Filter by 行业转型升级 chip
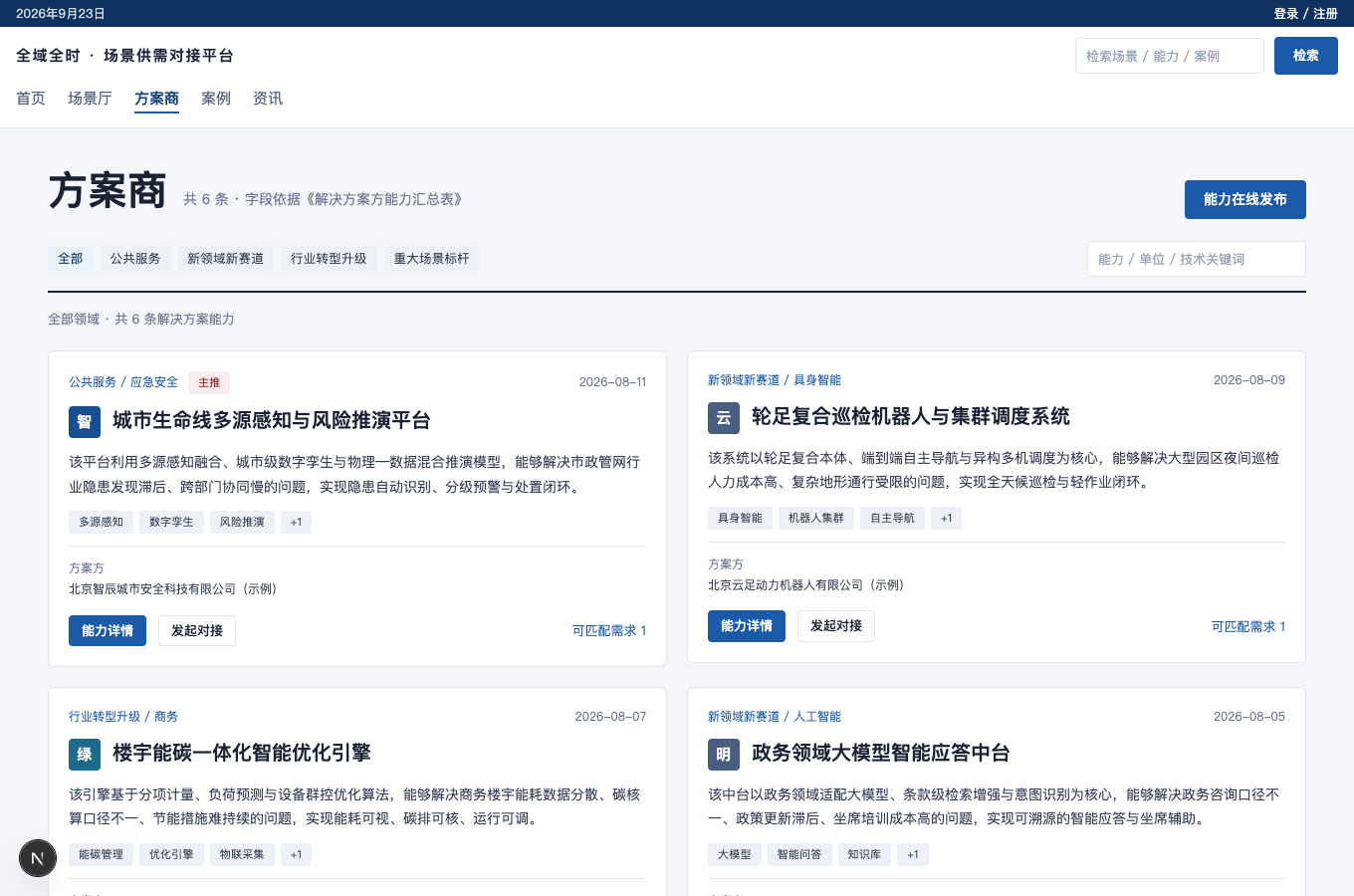Screen dimensions: 1354x896 pos(329,259)
